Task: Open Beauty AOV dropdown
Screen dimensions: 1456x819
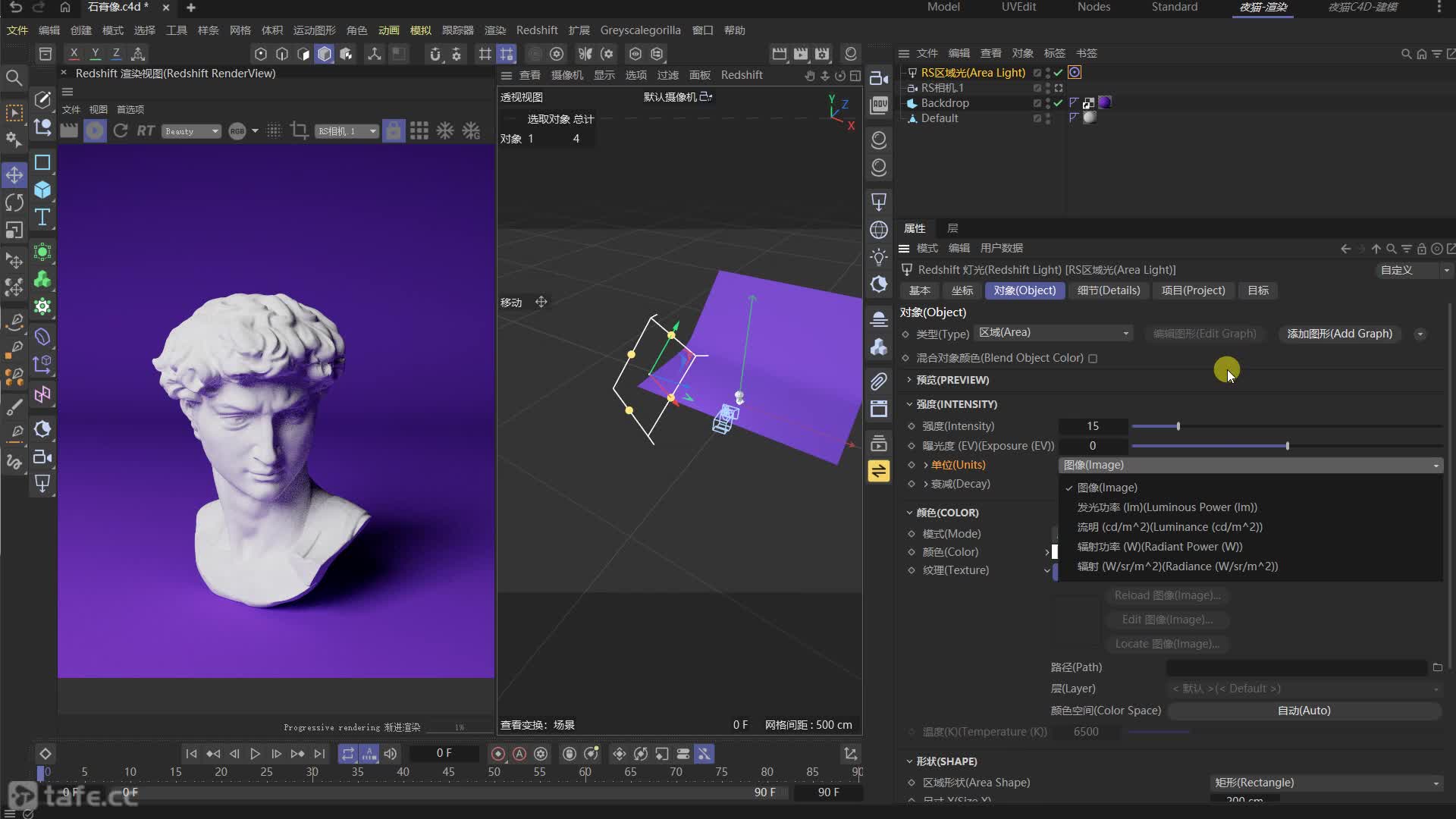Action: pos(191,131)
